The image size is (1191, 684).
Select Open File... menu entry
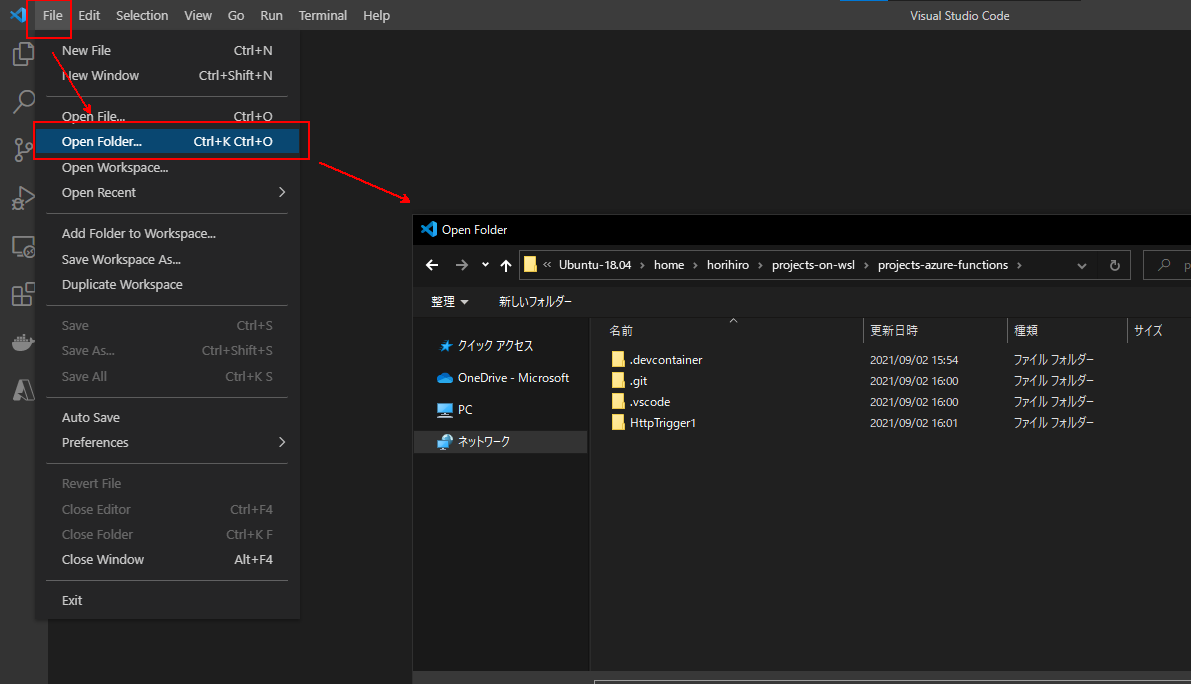tap(167, 116)
